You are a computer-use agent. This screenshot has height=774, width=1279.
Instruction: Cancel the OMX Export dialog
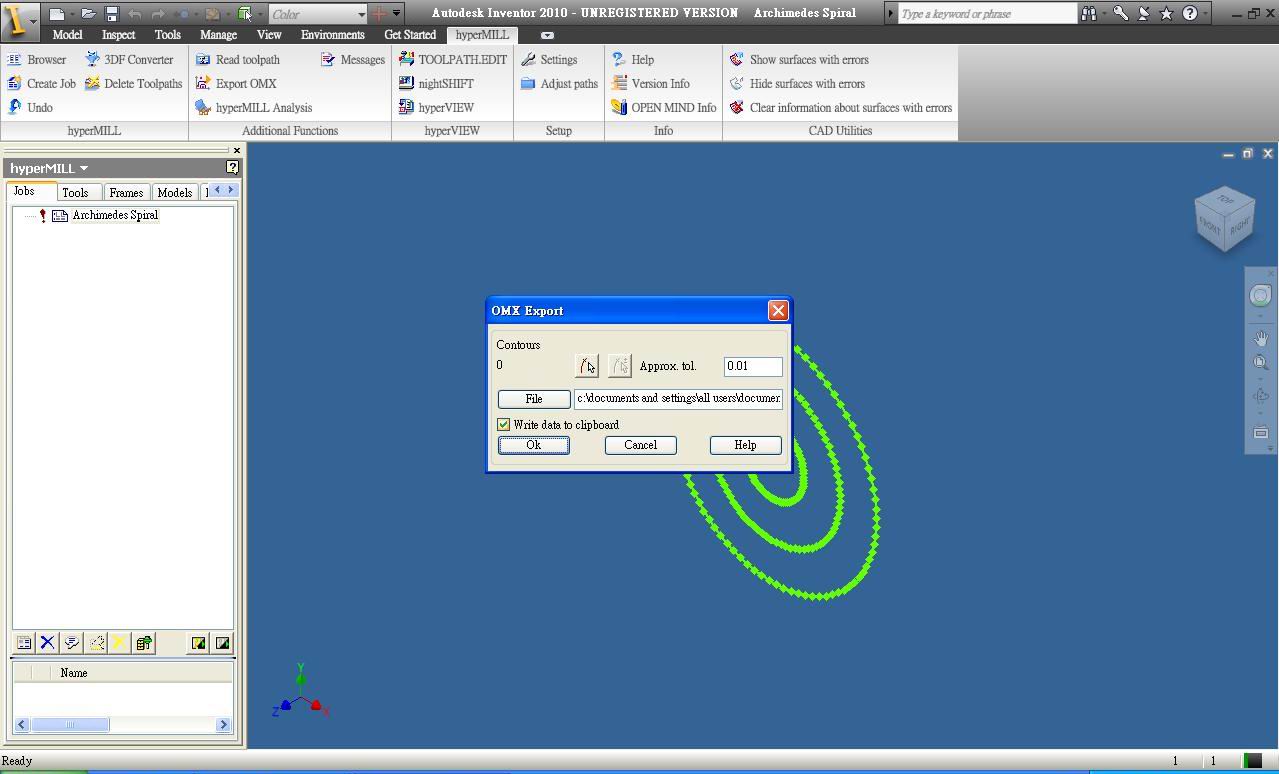(x=641, y=445)
